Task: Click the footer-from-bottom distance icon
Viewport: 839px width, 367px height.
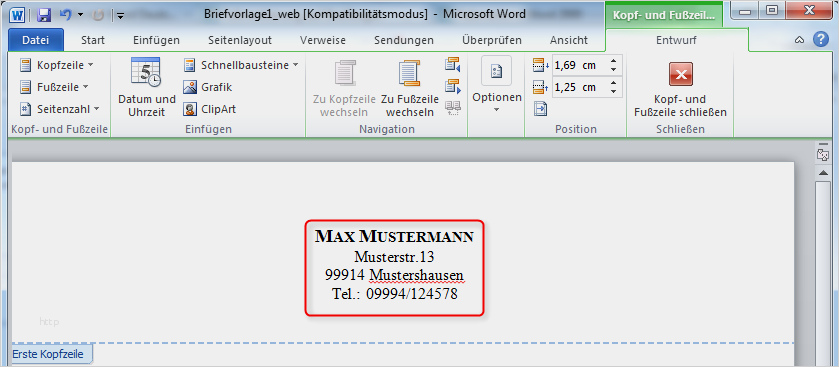Action: point(541,87)
